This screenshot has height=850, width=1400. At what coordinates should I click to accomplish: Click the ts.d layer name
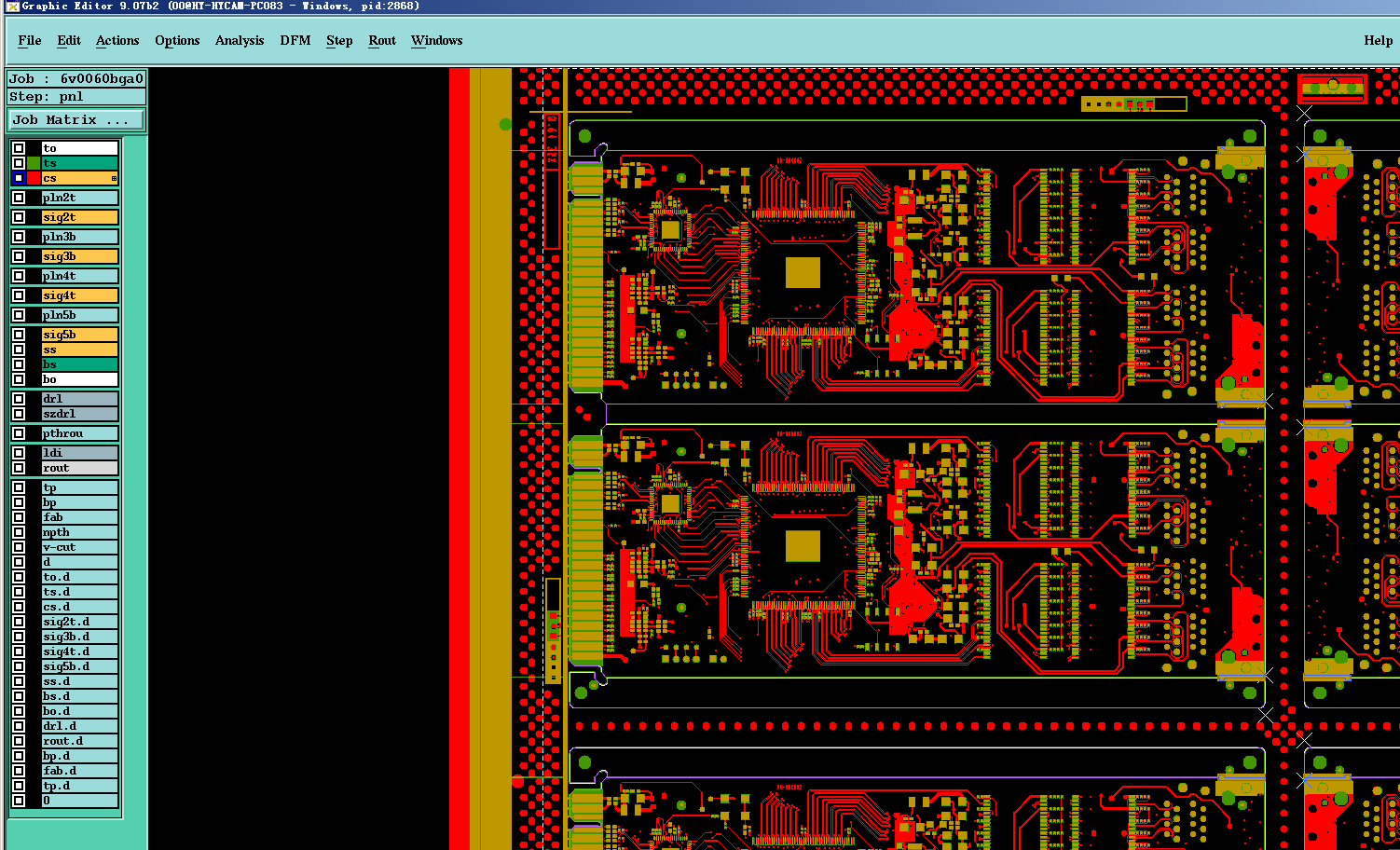tap(79, 592)
